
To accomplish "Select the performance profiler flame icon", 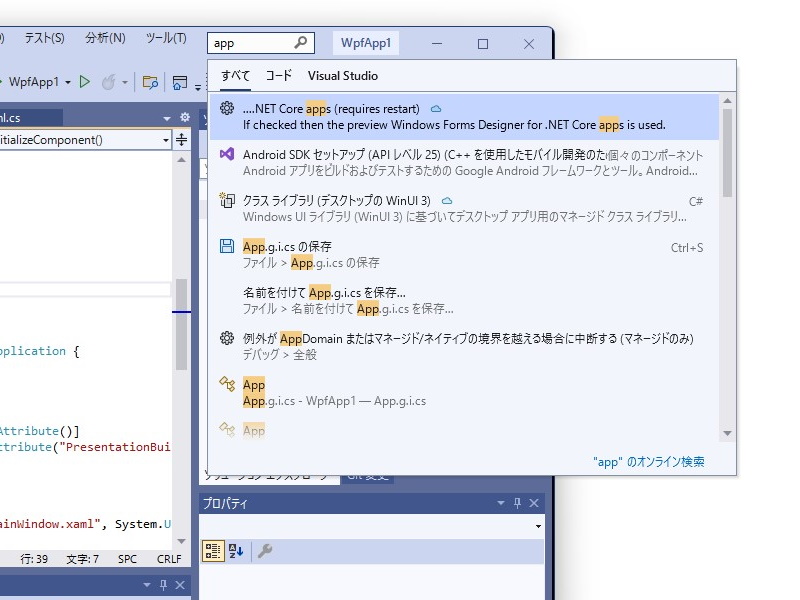I will [x=110, y=82].
